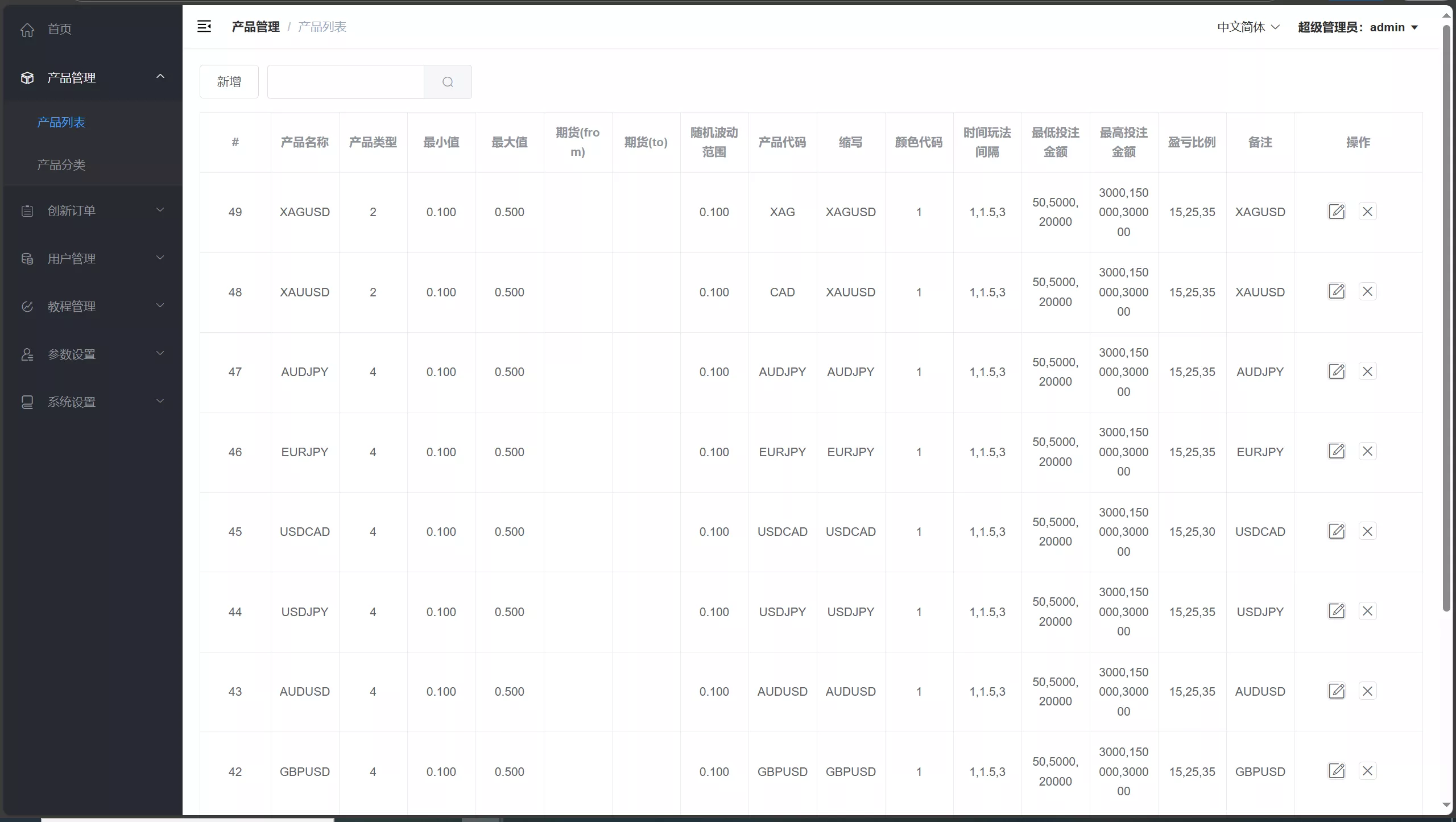Delete the XAUUSD product row
Image resolution: width=1456 pixels, height=822 pixels.
1367,292
